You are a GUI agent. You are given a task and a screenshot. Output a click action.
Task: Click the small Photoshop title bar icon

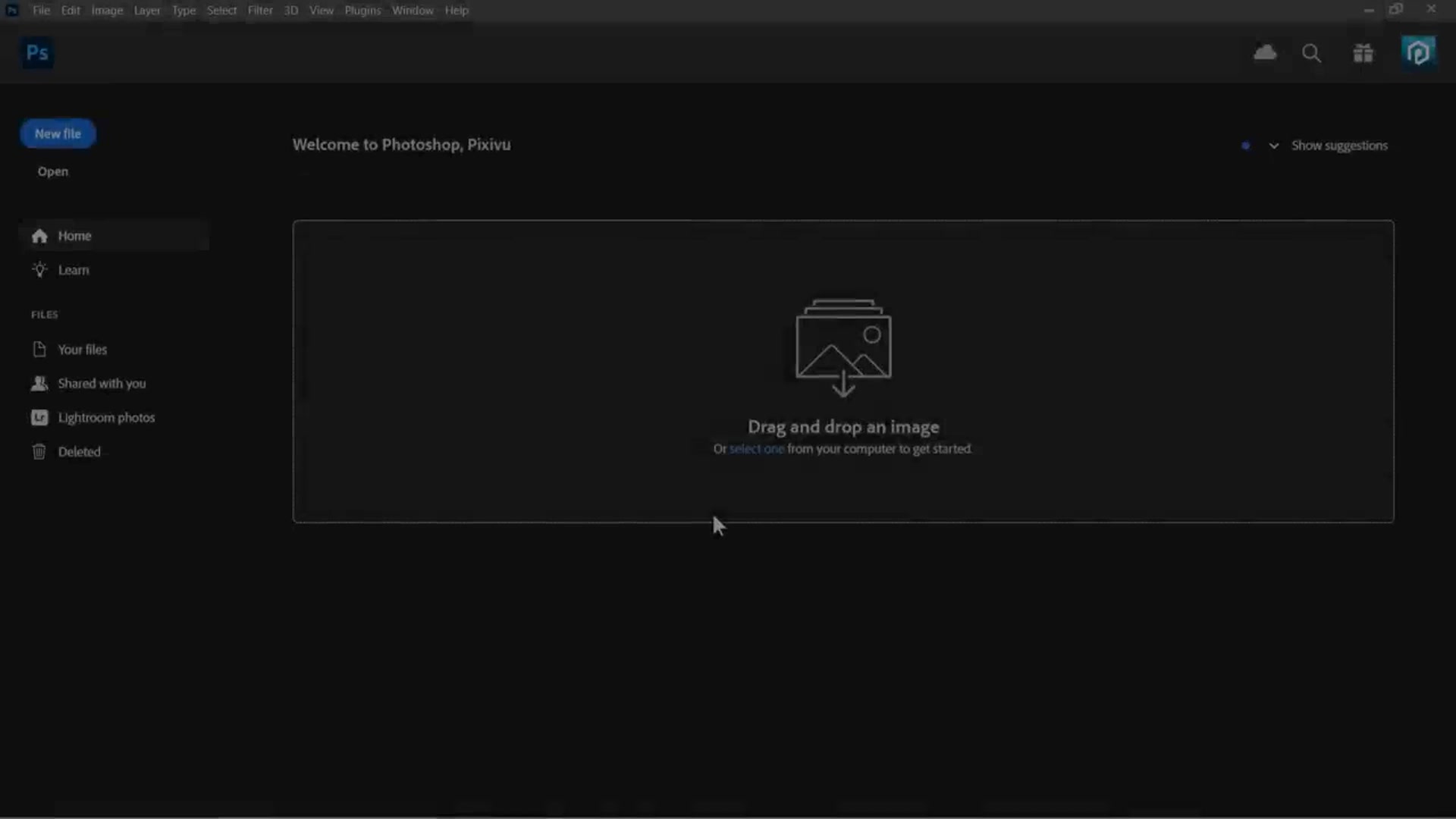[x=12, y=11]
